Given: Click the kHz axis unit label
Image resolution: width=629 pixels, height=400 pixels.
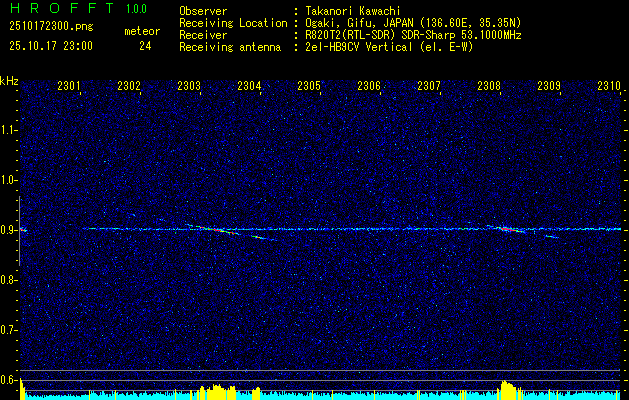Looking at the screenshot, I should pos(9,81).
